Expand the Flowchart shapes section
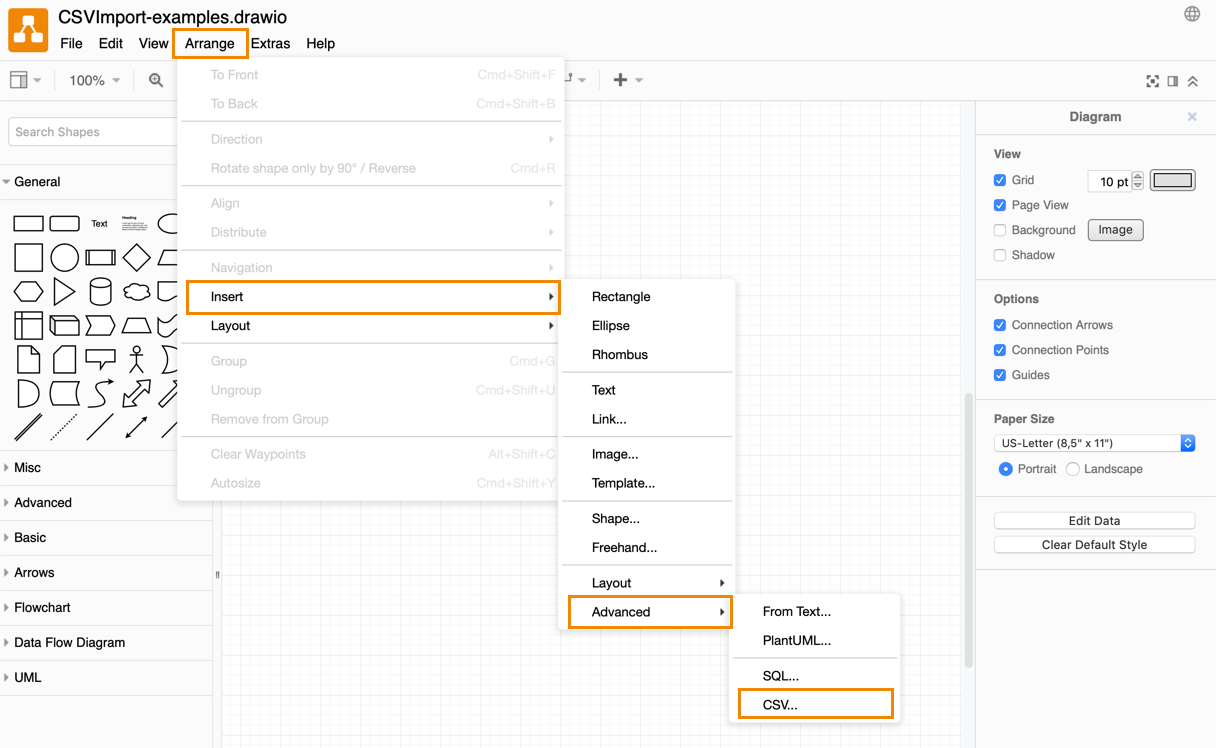The width and height of the screenshot is (1216, 748). tap(106, 608)
